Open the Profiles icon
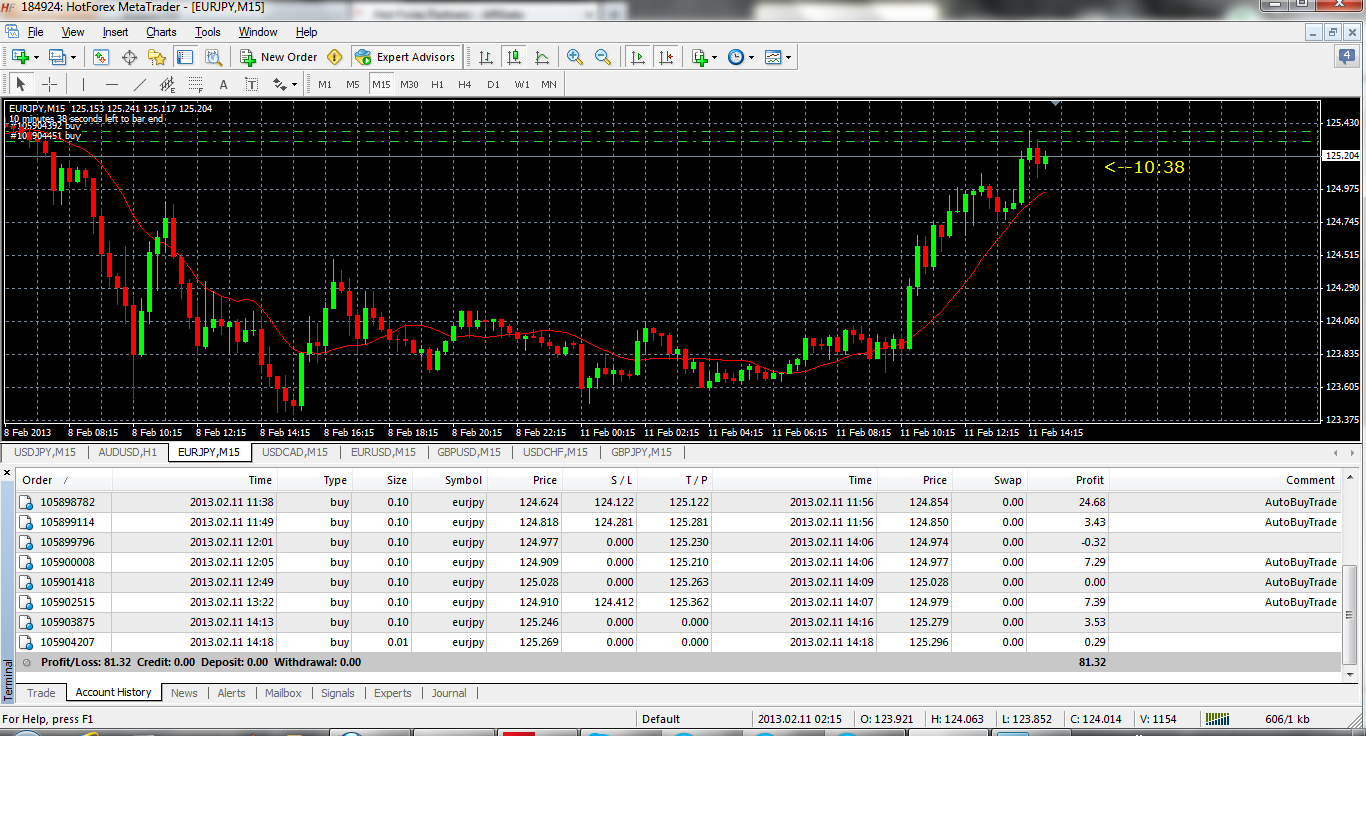The height and width of the screenshot is (813, 1366). coord(56,57)
